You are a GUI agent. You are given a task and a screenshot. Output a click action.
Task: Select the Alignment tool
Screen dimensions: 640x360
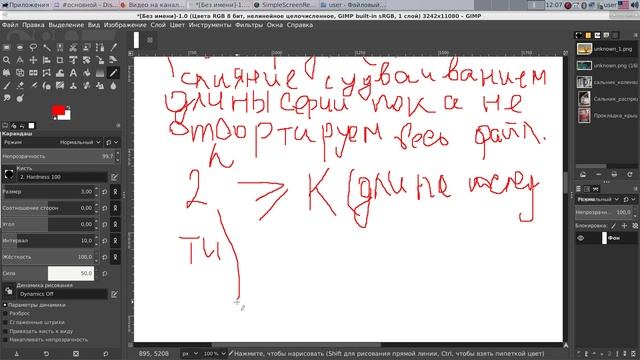coord(47,60)
